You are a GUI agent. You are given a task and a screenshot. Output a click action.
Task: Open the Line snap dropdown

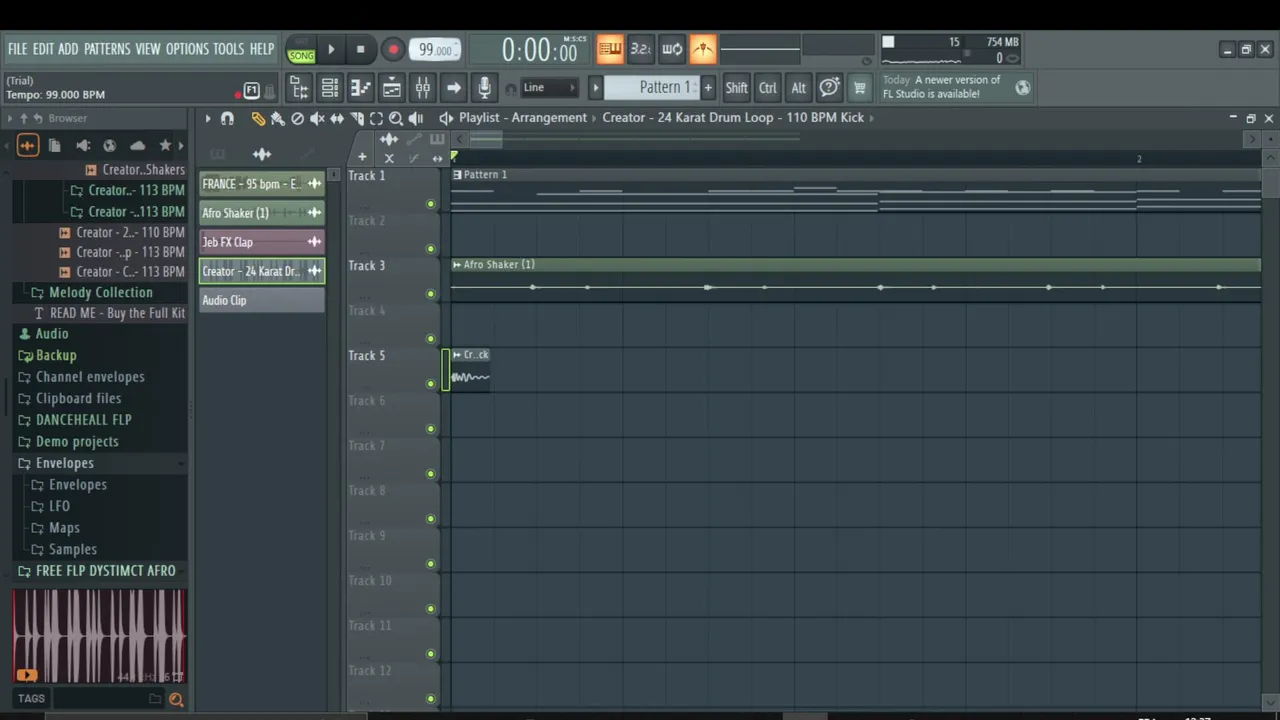(x=549, y=88)
